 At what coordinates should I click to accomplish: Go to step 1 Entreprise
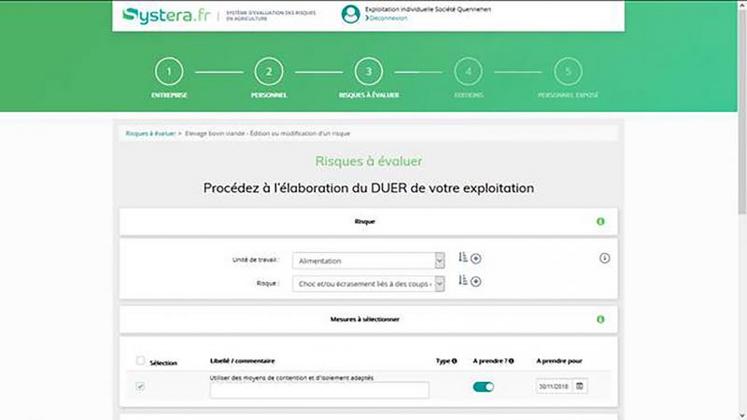pos(169,72)
